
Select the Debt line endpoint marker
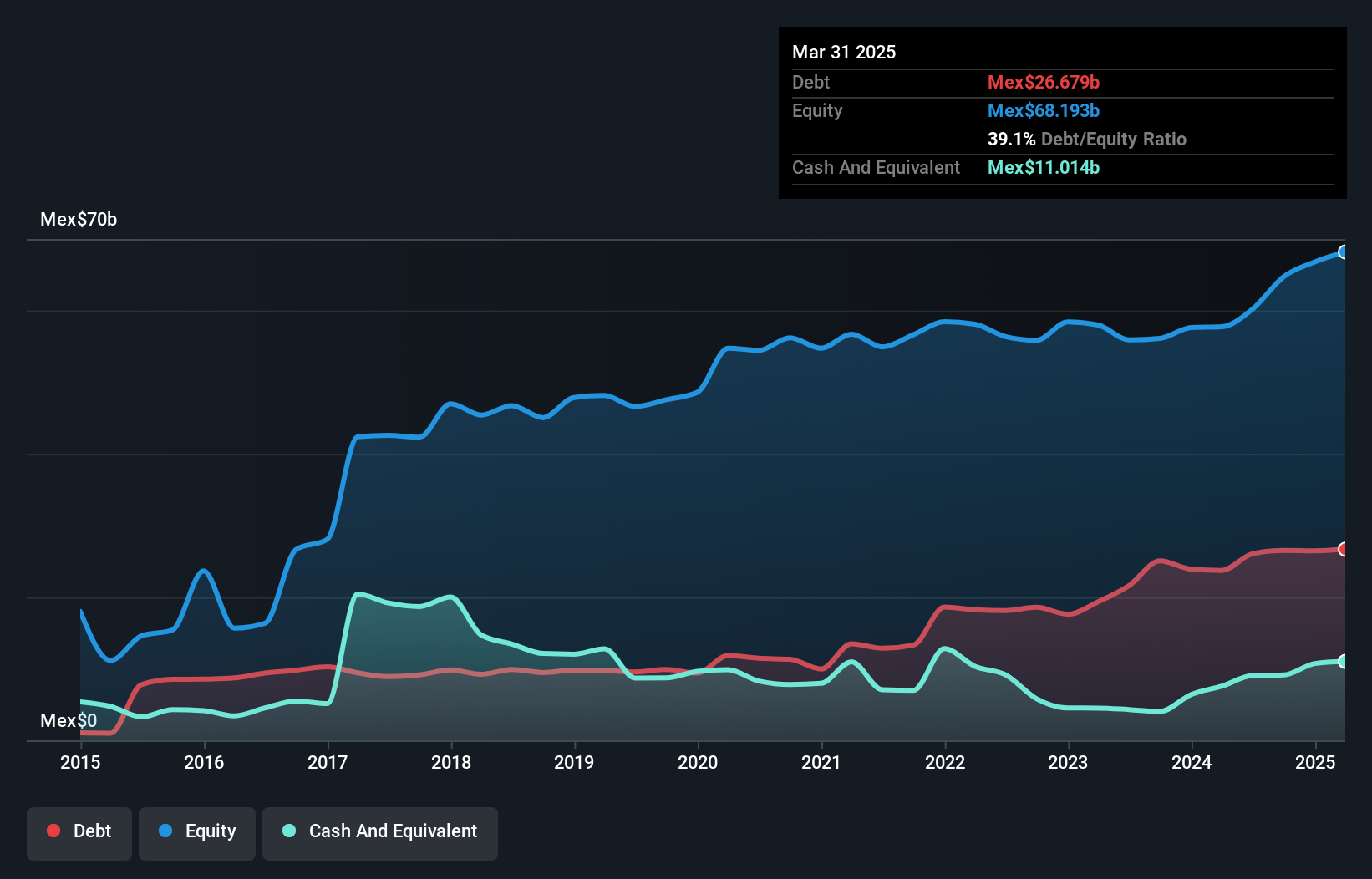coord(1343,550)
